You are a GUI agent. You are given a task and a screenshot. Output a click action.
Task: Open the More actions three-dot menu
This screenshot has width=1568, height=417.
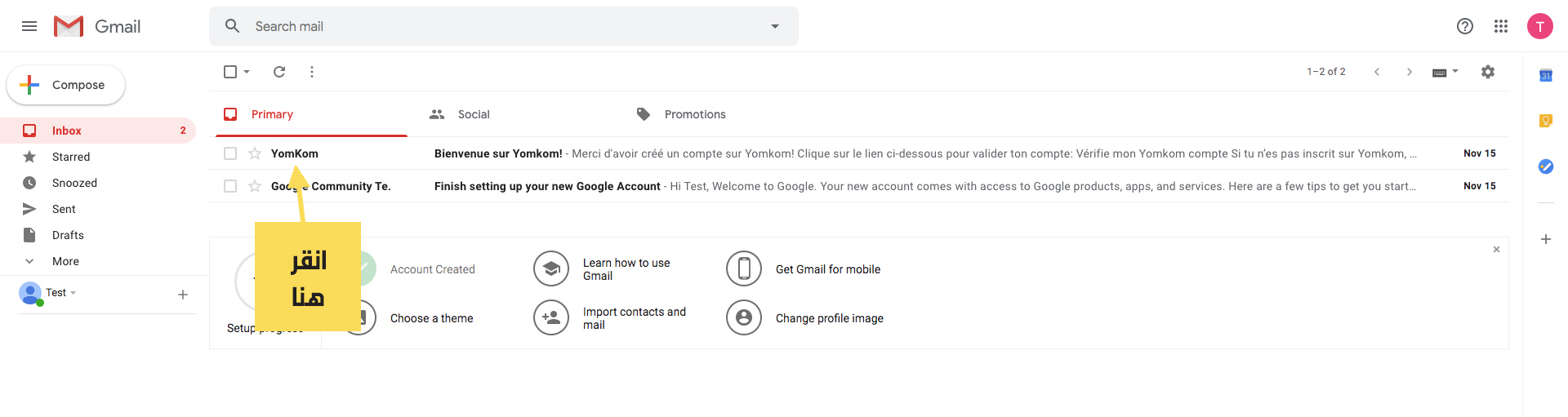point(312,72)
